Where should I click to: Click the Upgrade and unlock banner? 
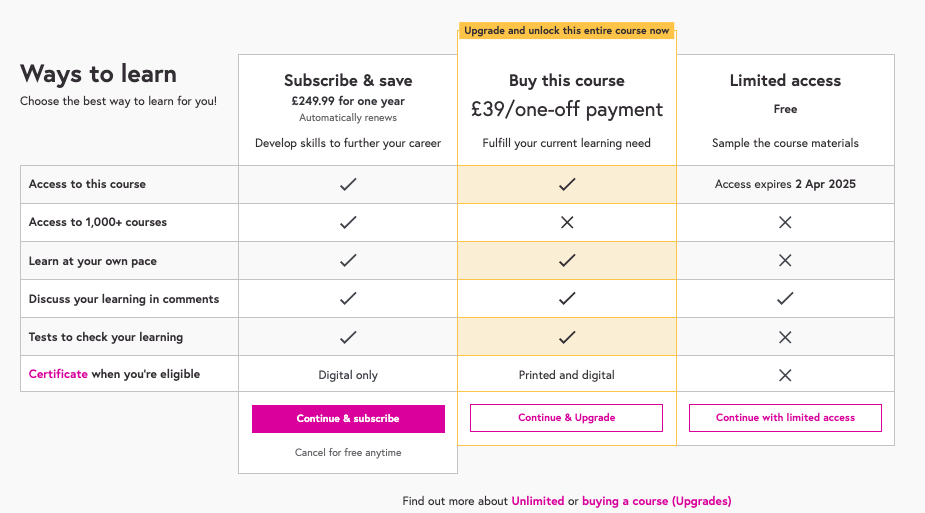point(567,31)
